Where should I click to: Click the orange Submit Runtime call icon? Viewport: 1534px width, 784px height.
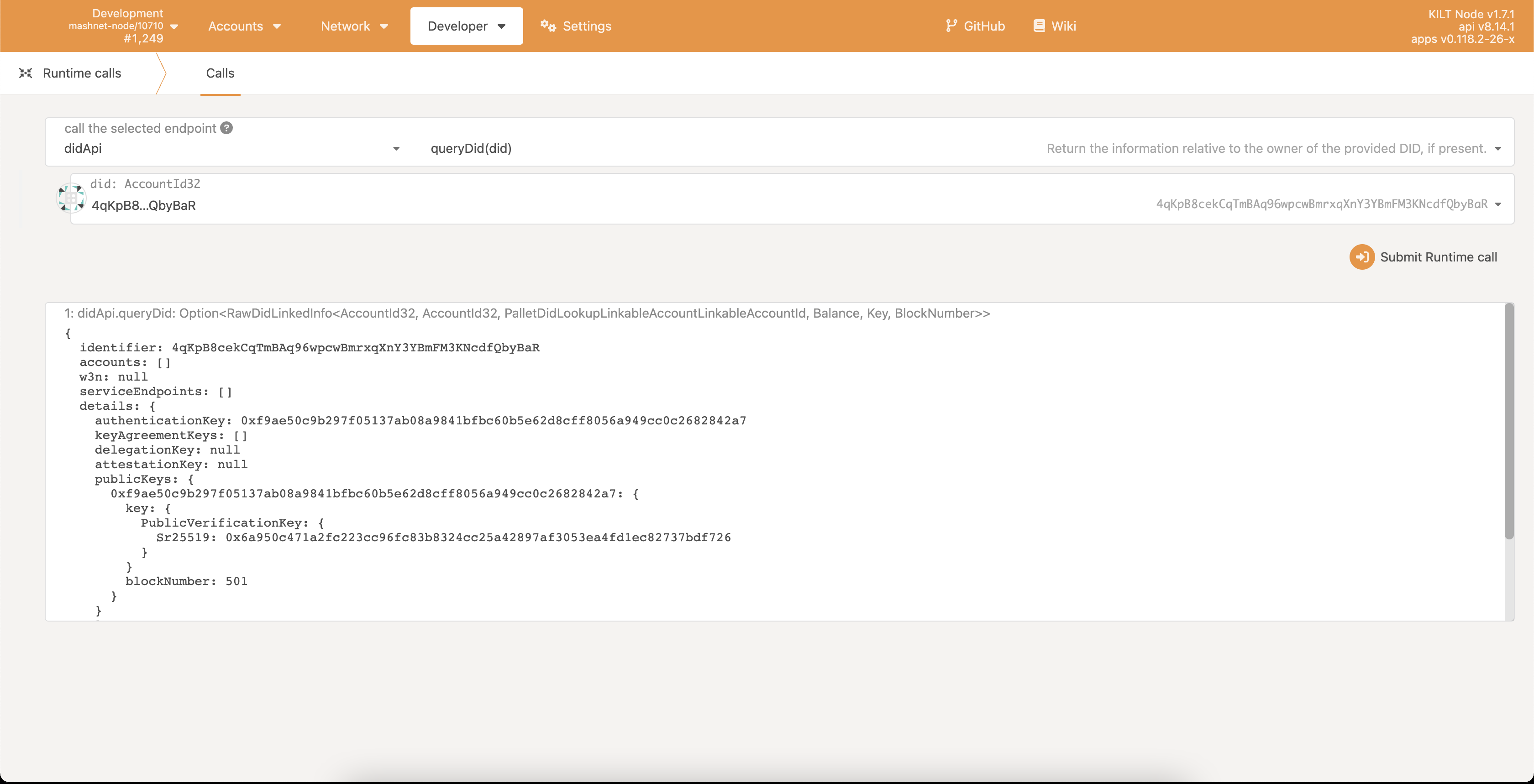(x=1361, y=256)
